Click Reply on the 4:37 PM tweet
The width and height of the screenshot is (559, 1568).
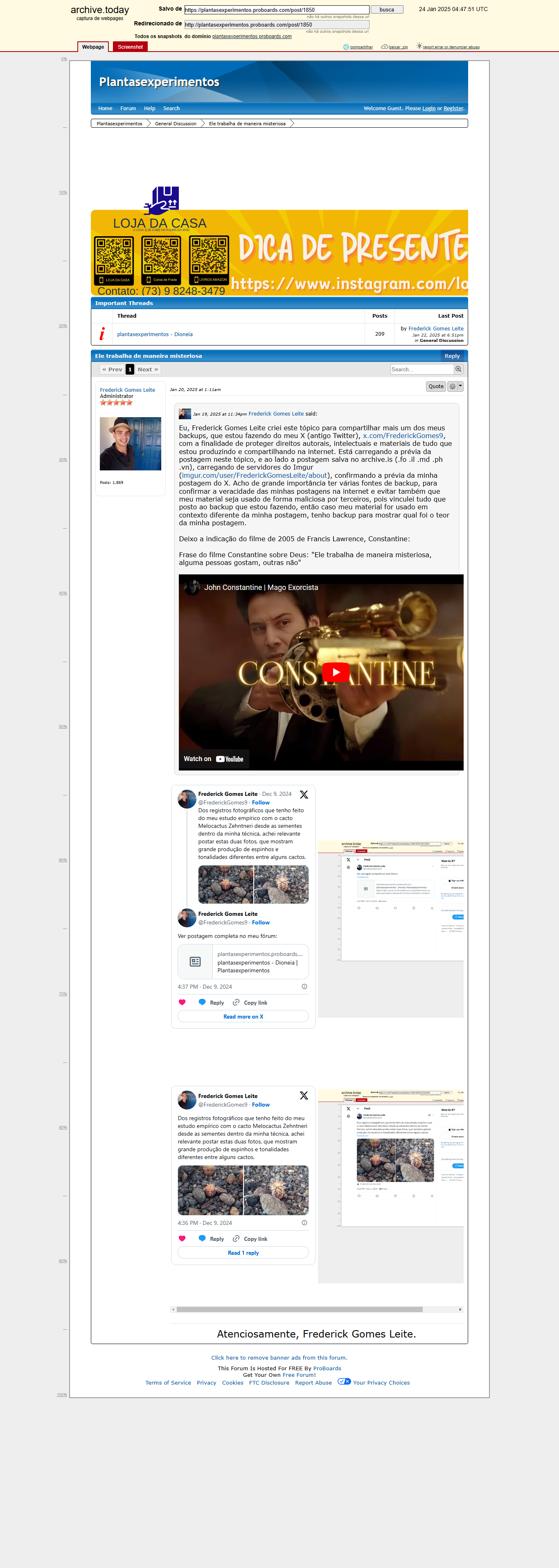point(211,1003)
